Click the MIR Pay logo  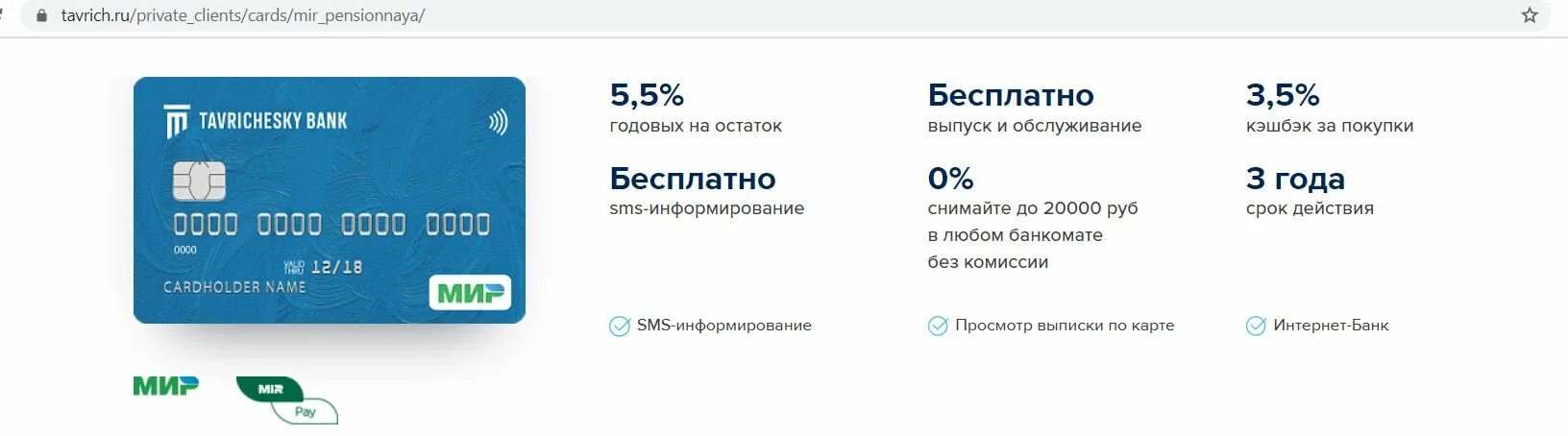pos(286,400)
